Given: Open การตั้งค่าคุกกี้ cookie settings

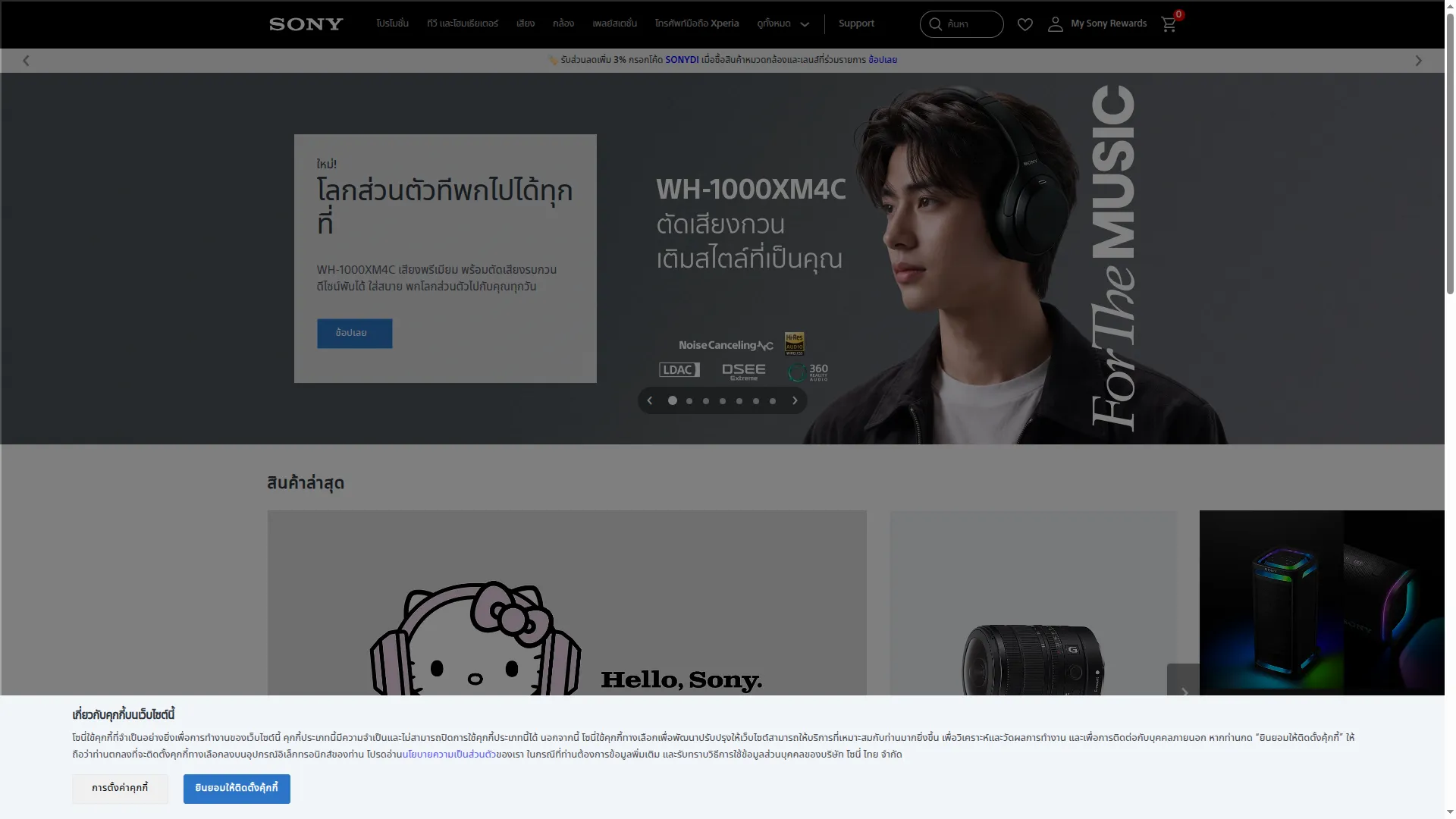Looking at the screenshot, I should point(120,789).
